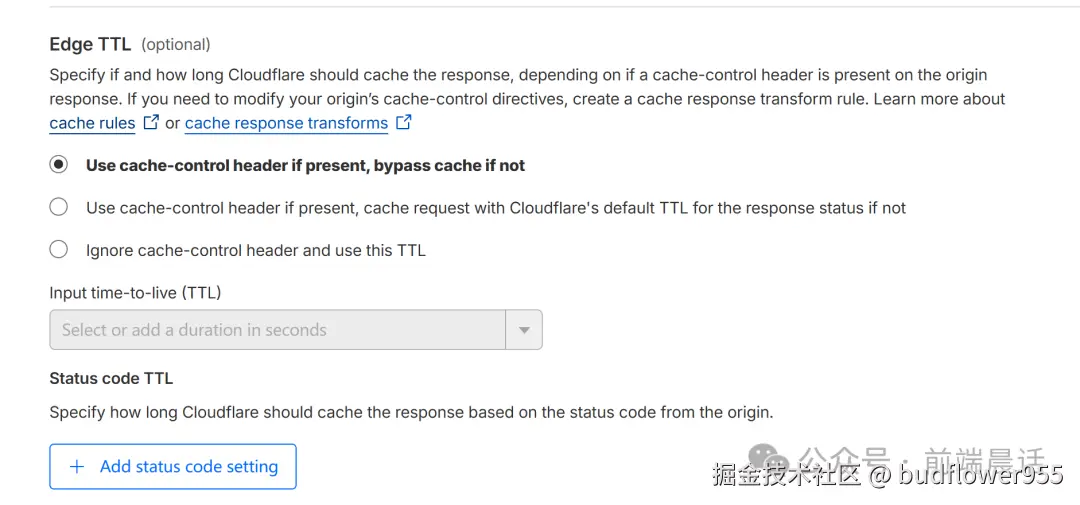
Task: Open the Select or add a duration combo box
Action: pos(295,330)
